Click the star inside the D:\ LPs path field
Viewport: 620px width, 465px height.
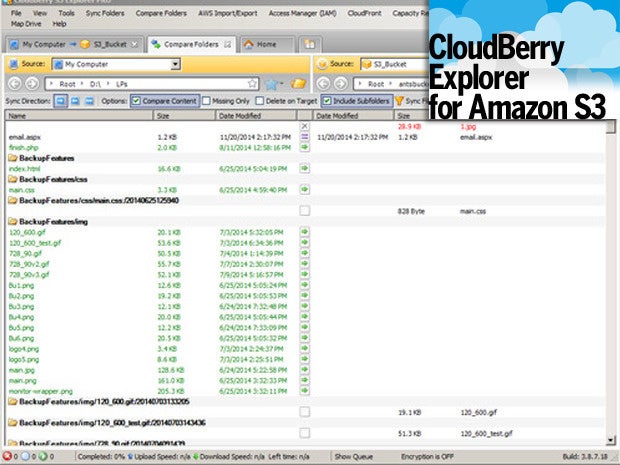pyautogui.click(x=252, y=83)
